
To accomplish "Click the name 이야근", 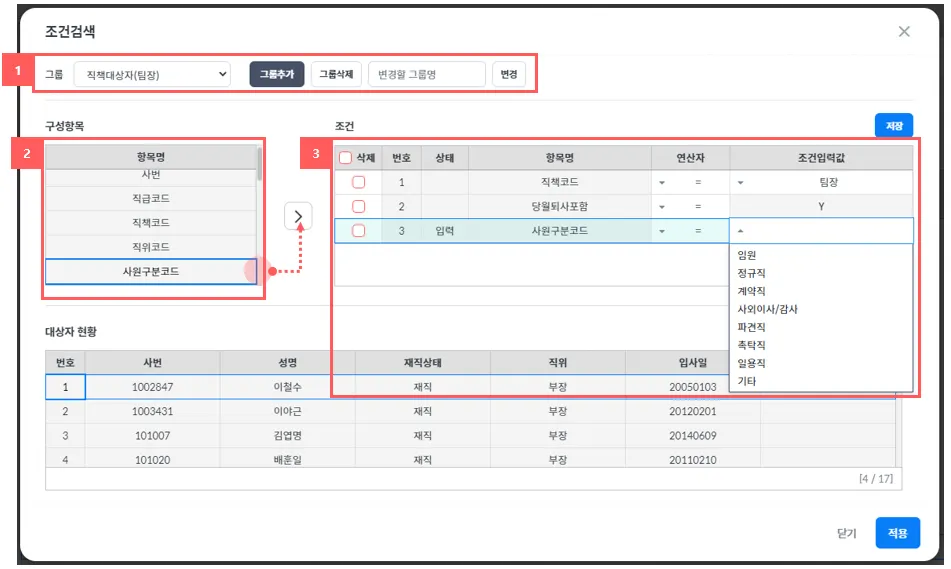I will (287, 411).
